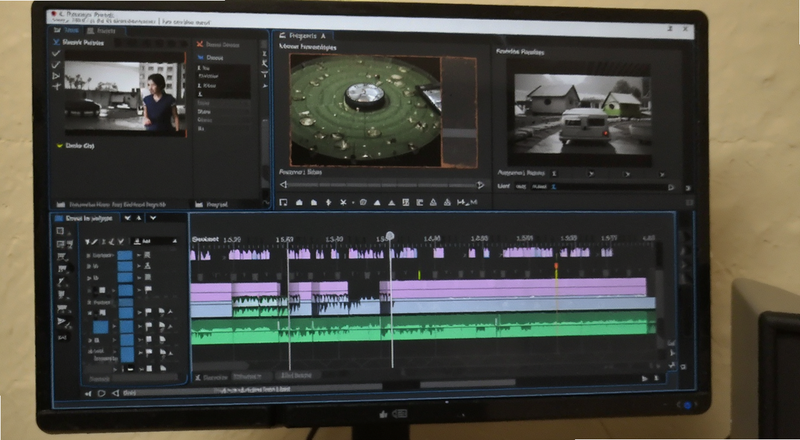
Task: Click the square frame icon starting the monitor toolbar
Action: (284, 203)
